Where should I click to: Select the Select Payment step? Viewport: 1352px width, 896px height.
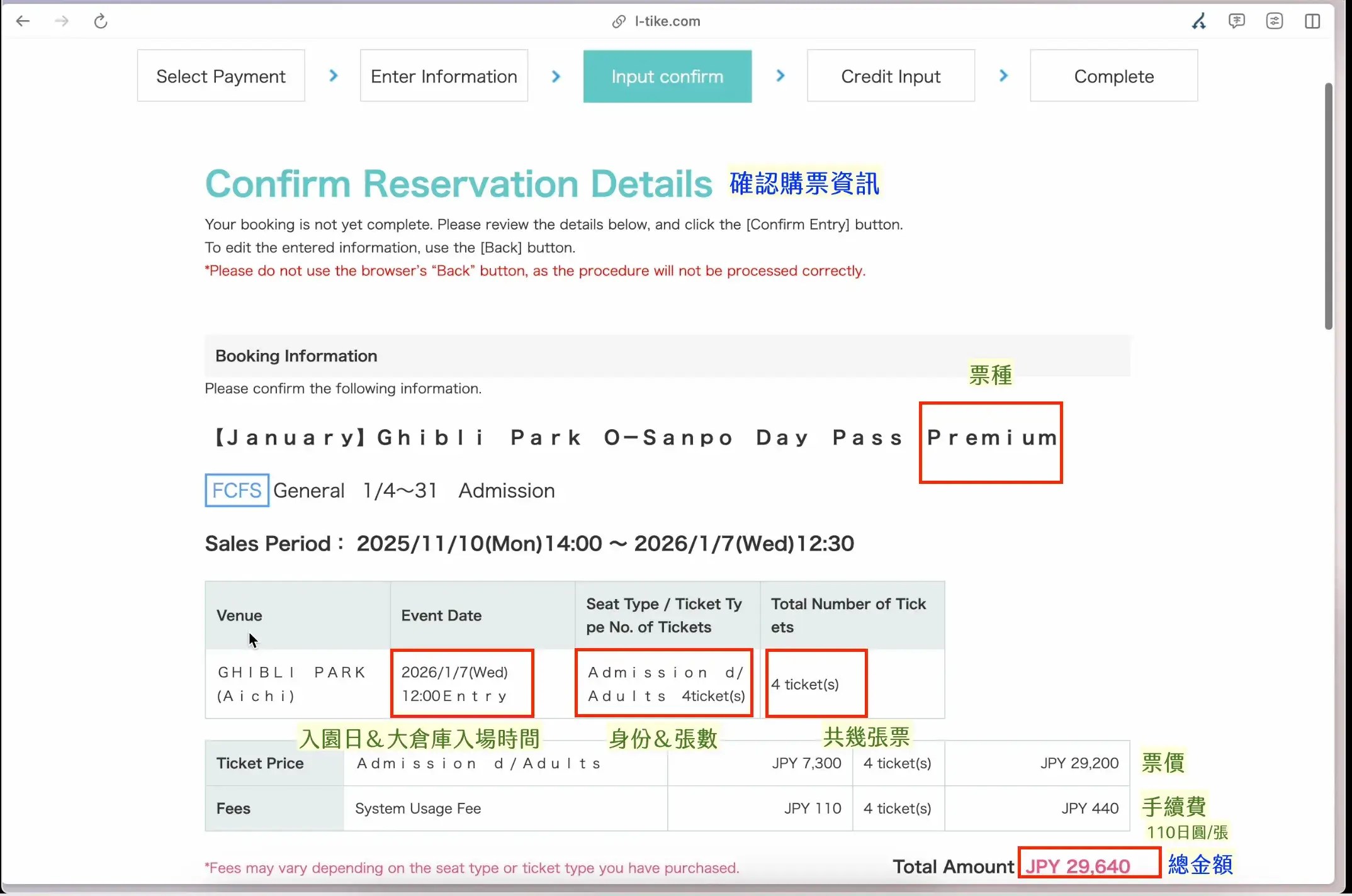point(221,76)
